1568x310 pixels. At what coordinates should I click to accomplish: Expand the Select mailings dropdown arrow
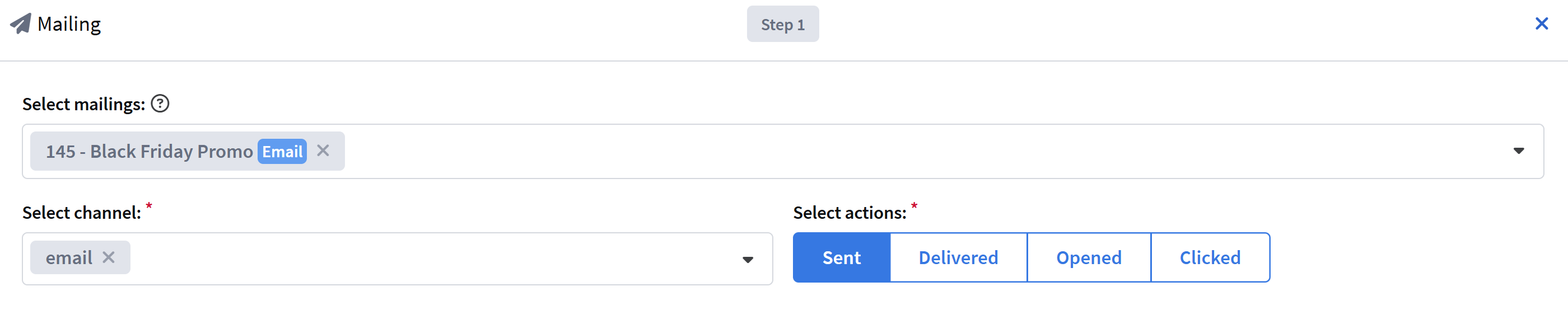[1518, 151]
